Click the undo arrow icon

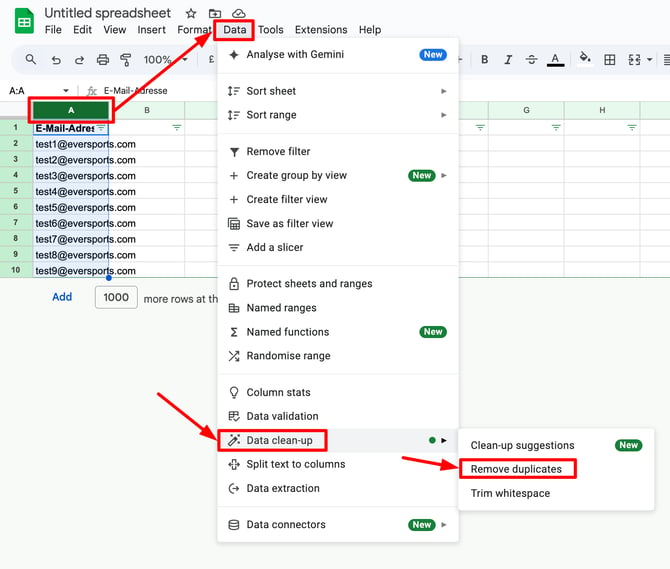(x=56, y=60)
